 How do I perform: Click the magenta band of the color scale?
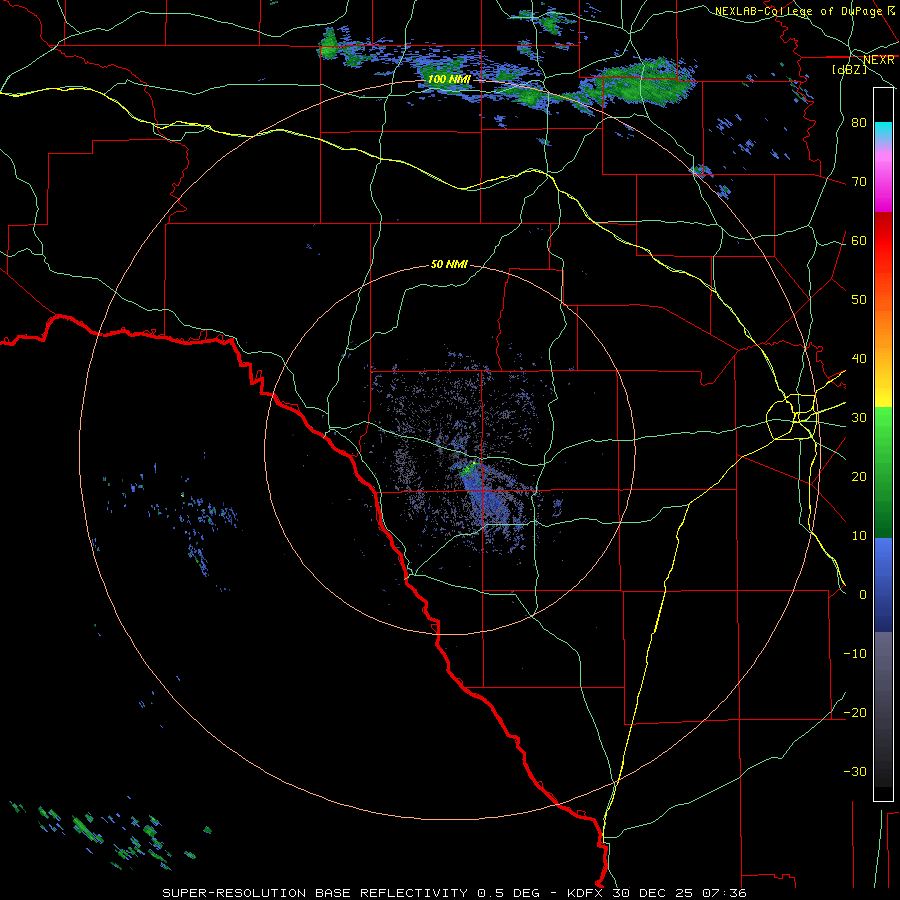883,189
